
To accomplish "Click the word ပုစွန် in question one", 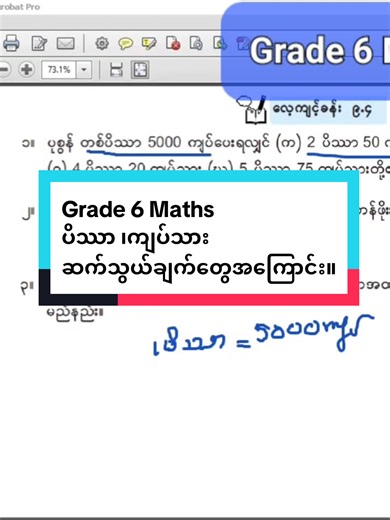I will pos(60,143).
